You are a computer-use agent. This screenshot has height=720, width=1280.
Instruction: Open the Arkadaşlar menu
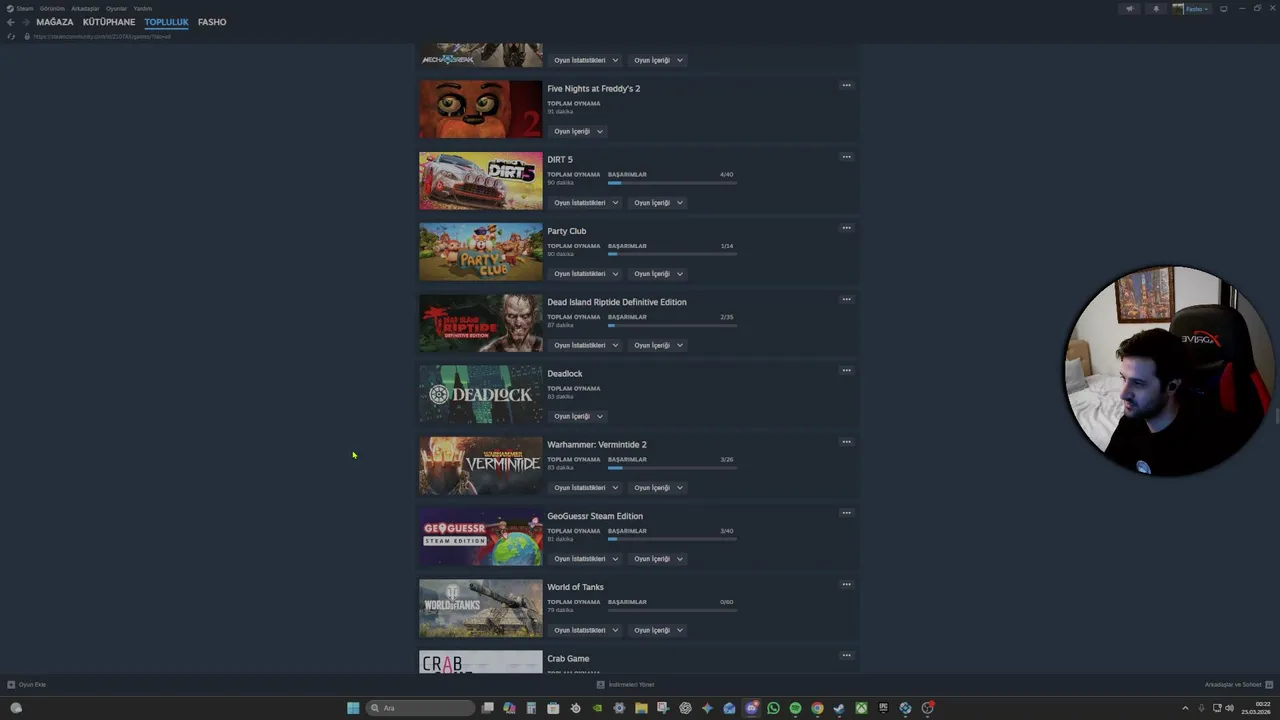[x=85, y=8]
